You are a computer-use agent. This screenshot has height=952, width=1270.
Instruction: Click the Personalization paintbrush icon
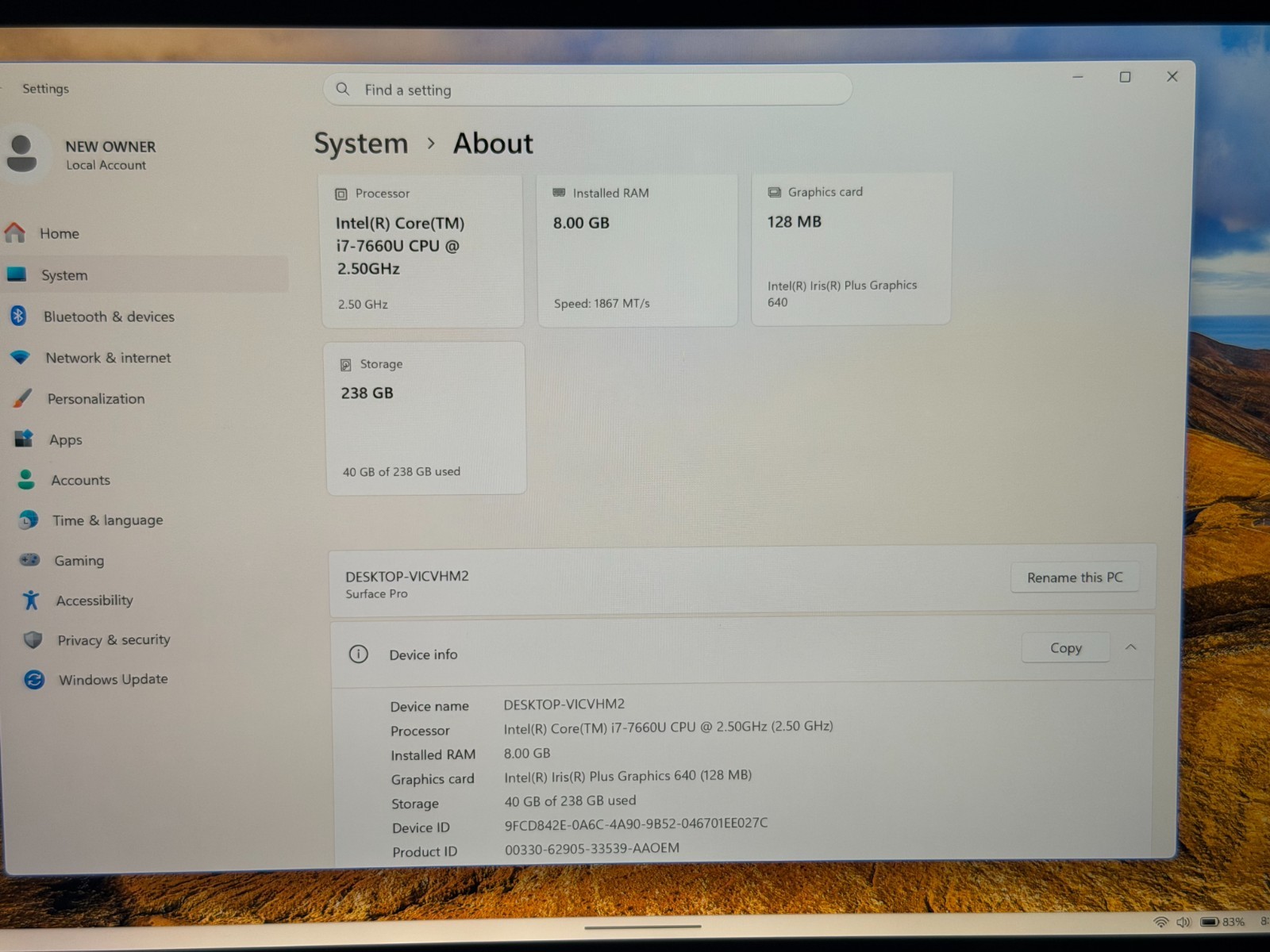(x=23, y=397)
